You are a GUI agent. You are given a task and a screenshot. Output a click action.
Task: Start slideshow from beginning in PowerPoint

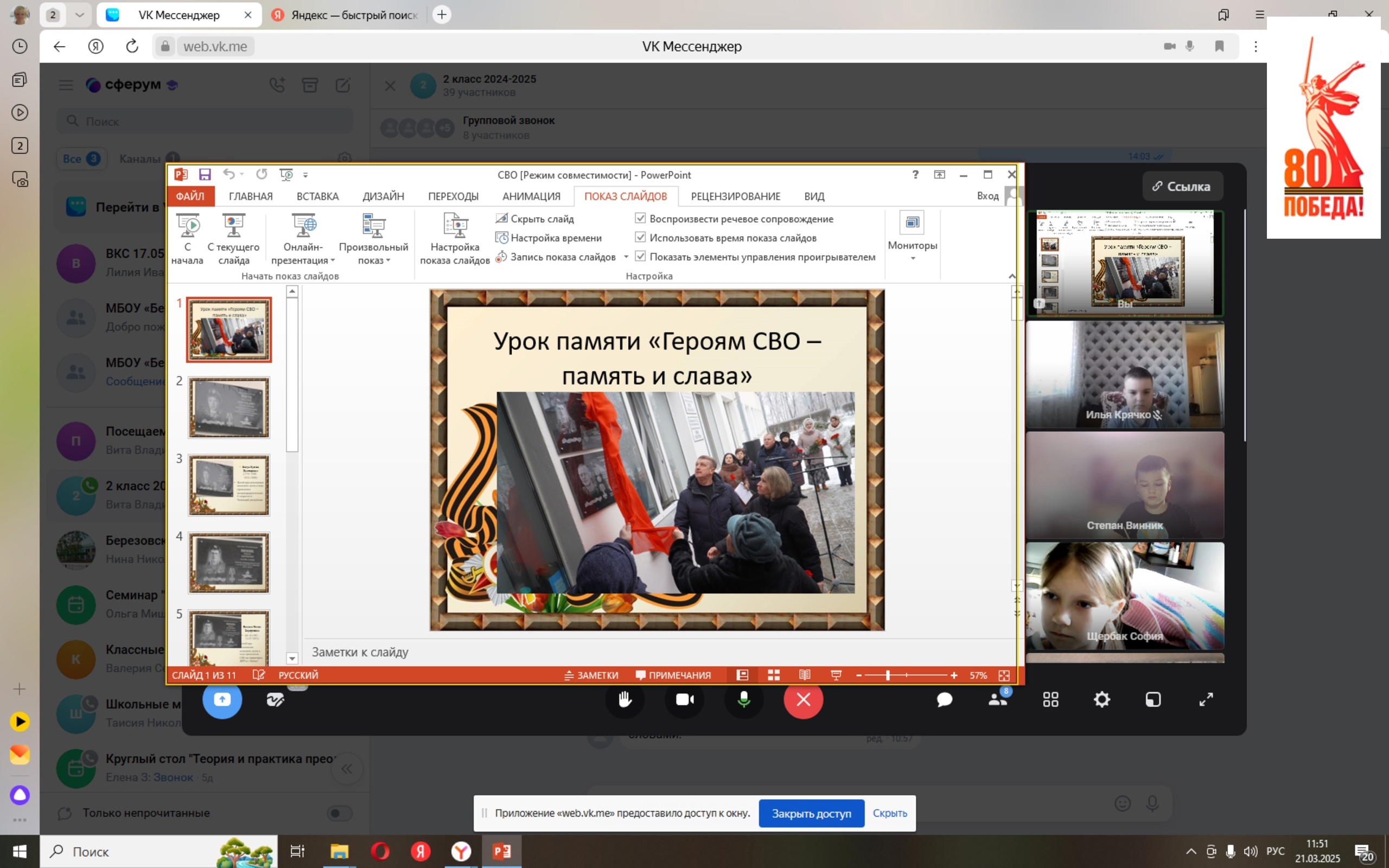(187, 239)
